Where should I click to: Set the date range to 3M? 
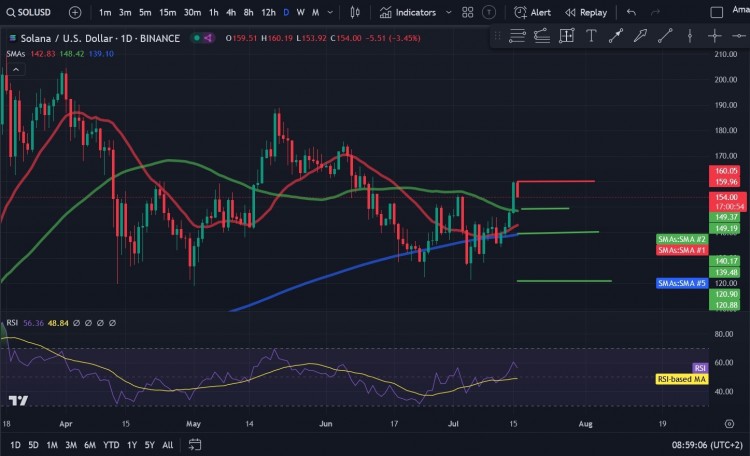click(71, 445)
